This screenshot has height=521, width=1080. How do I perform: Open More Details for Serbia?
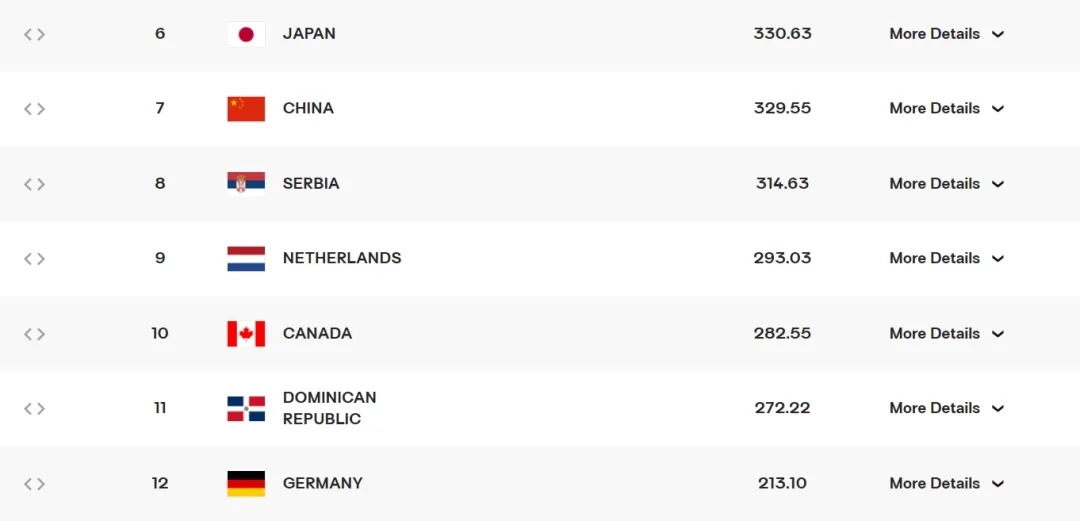pos(946,184)
